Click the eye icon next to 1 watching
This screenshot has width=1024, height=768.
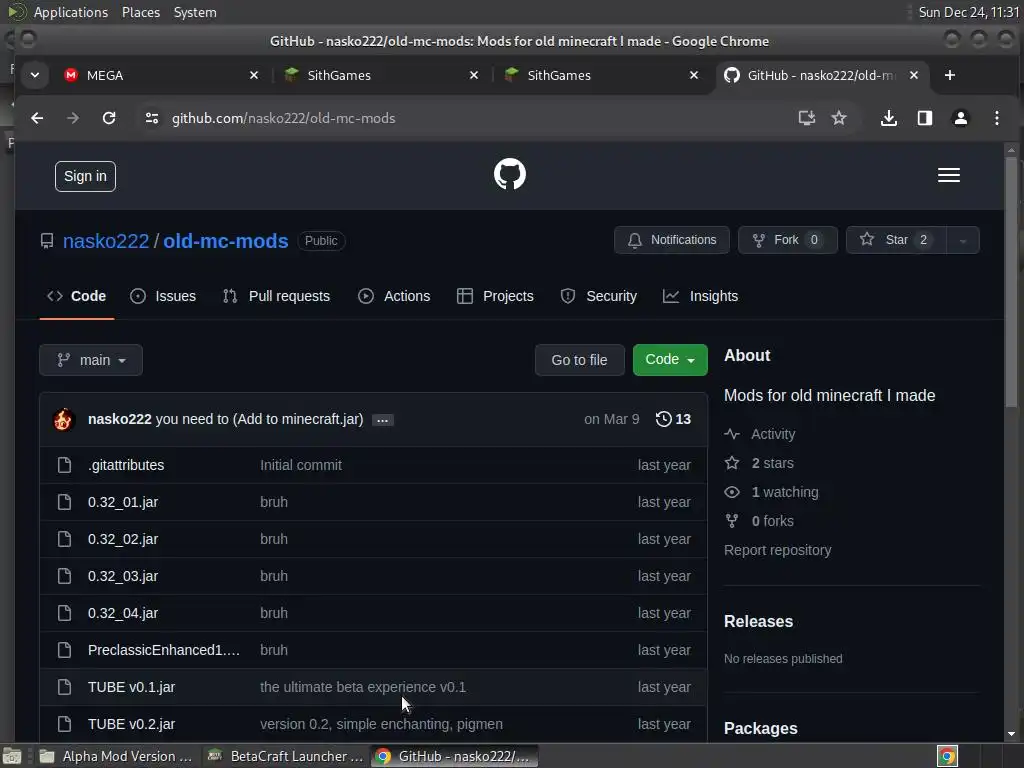[732, 492]
